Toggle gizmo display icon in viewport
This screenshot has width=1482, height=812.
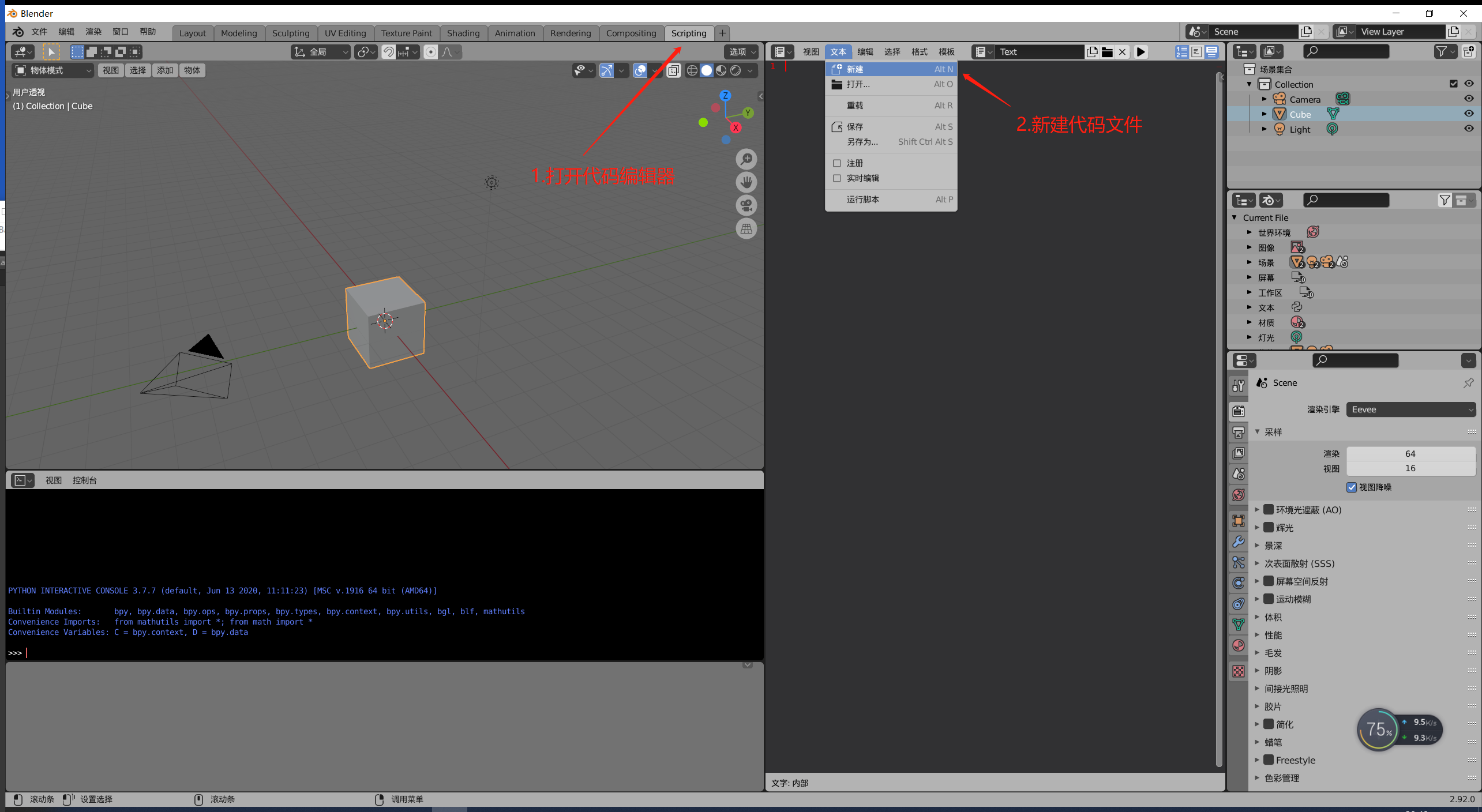point(606,70)
